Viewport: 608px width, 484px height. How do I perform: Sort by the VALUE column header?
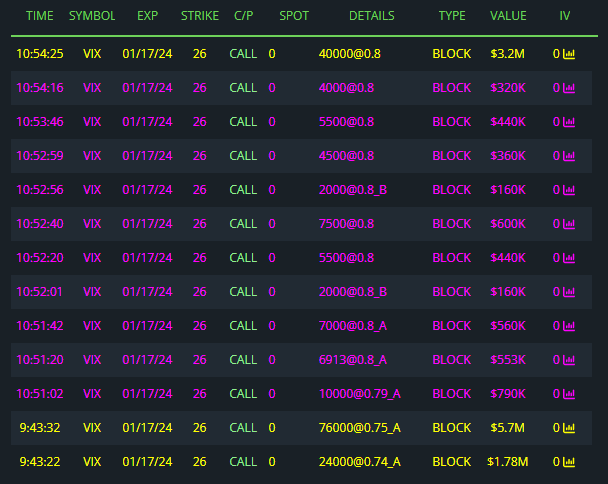[x=508, y=16]
